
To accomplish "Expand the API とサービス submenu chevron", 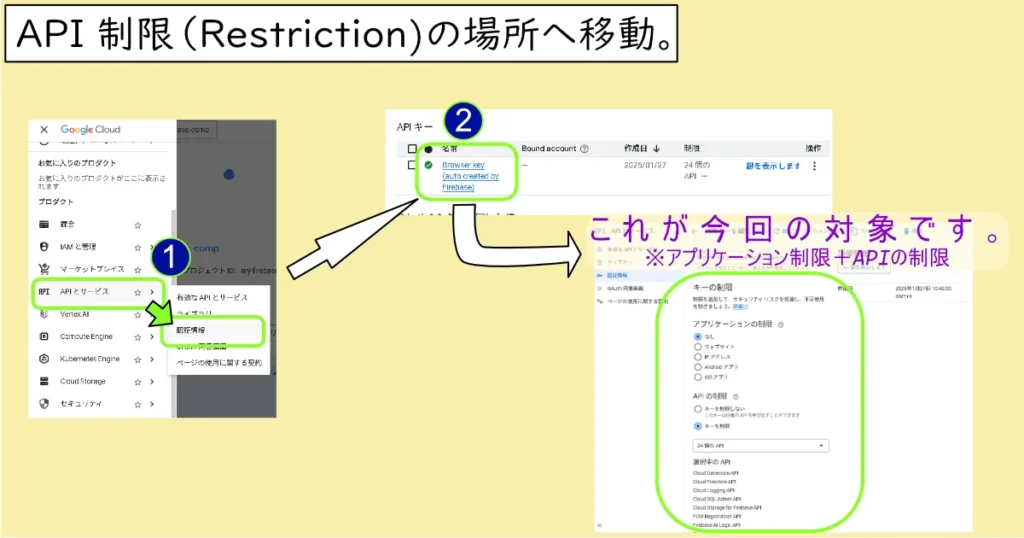I will click(152, 292).
